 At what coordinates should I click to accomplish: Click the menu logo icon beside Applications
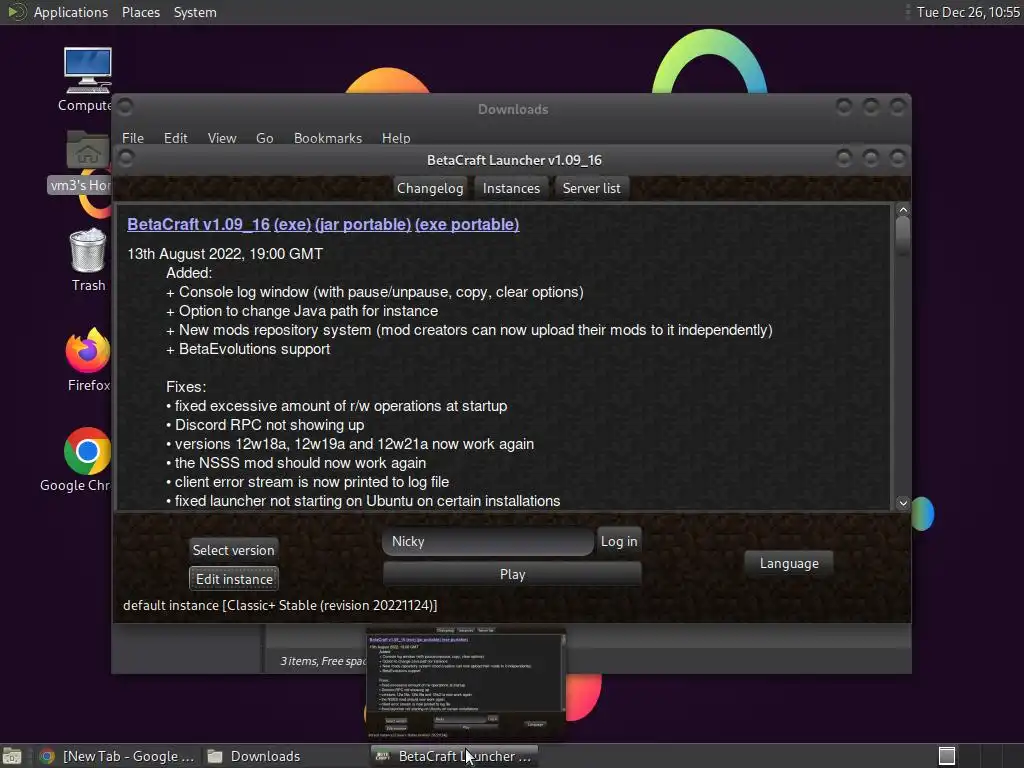16,12
